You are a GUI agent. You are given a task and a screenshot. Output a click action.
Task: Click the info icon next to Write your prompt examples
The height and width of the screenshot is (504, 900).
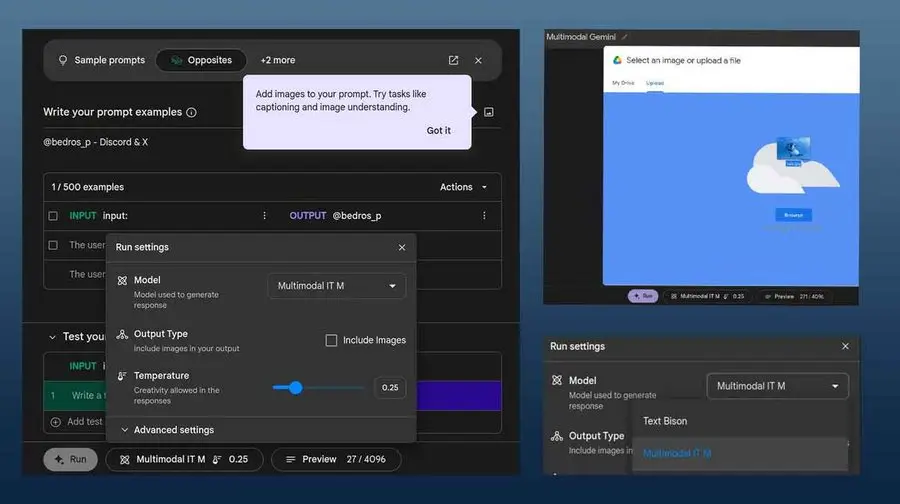(191, 113)
